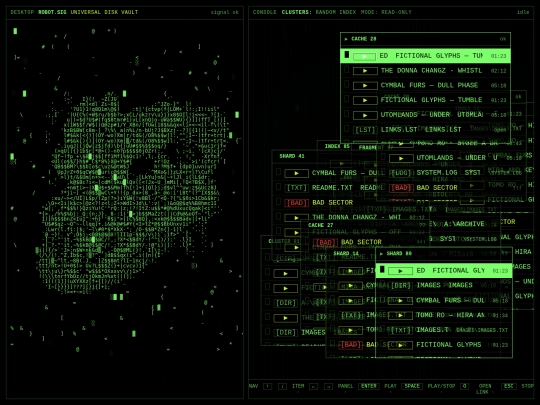Open the [DIR] Images badge in Shard 80
The image size is (540, 405).
(x=401, y=285)
